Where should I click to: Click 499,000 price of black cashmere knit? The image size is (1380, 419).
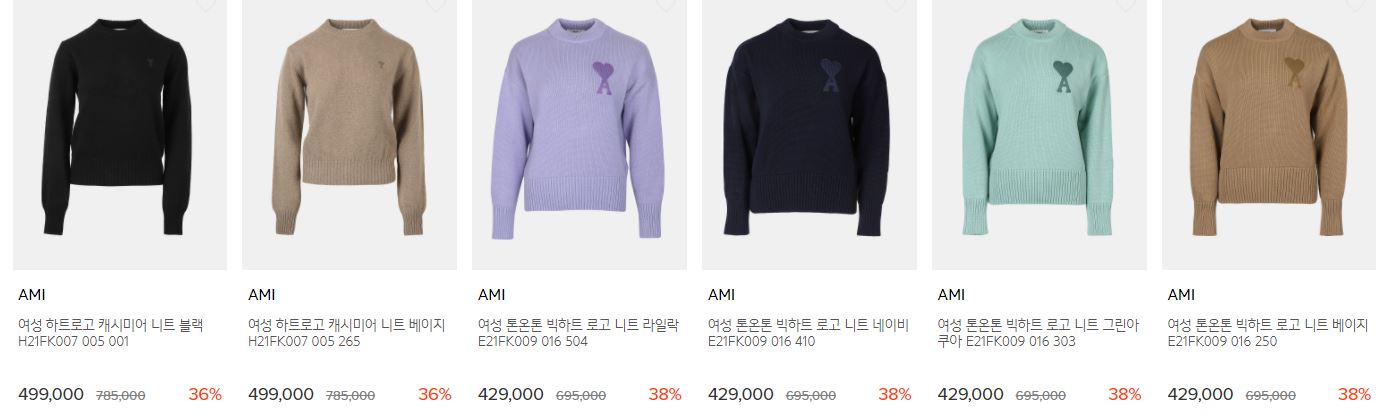coord(51,394)
